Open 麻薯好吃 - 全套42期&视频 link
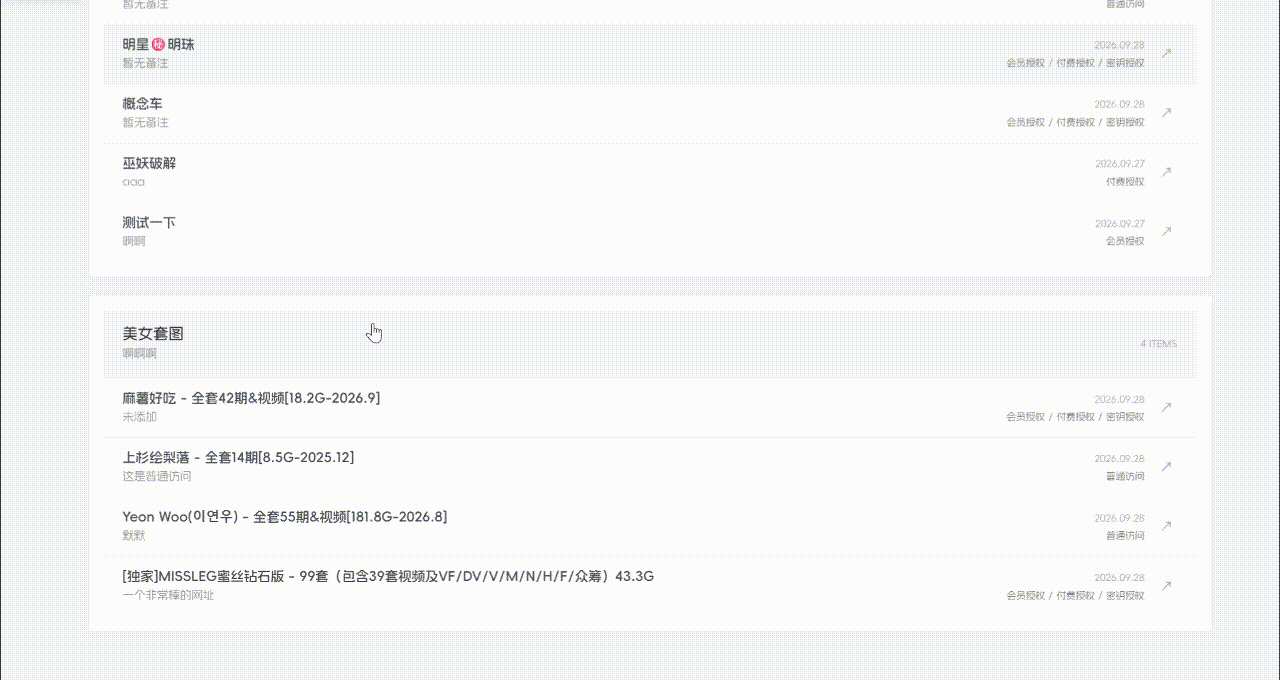The image size is (1280, 680). 251,398
